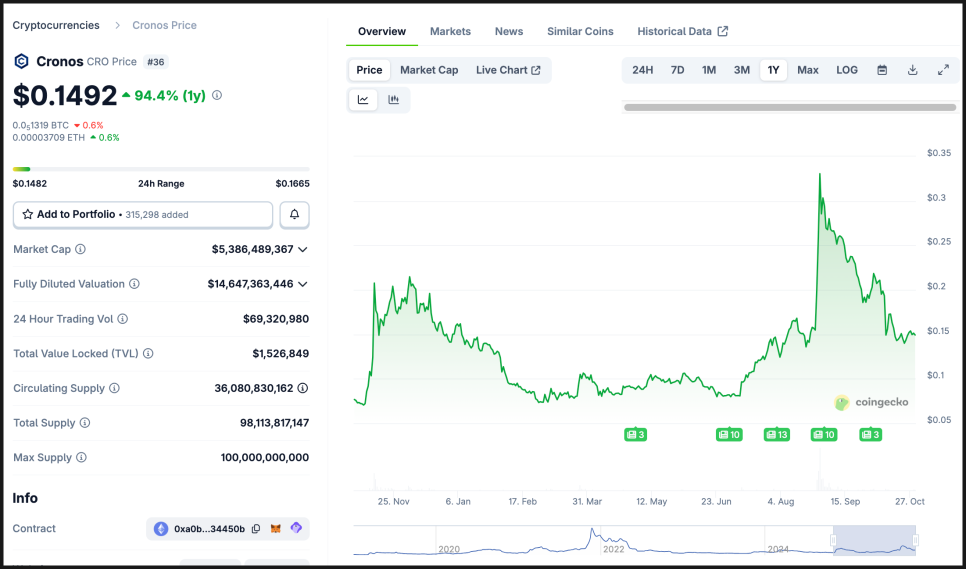This screenshot has height=569, width=966.
Task: Select the line chart view
Action: pyautogui.click(x=363, y=99)
